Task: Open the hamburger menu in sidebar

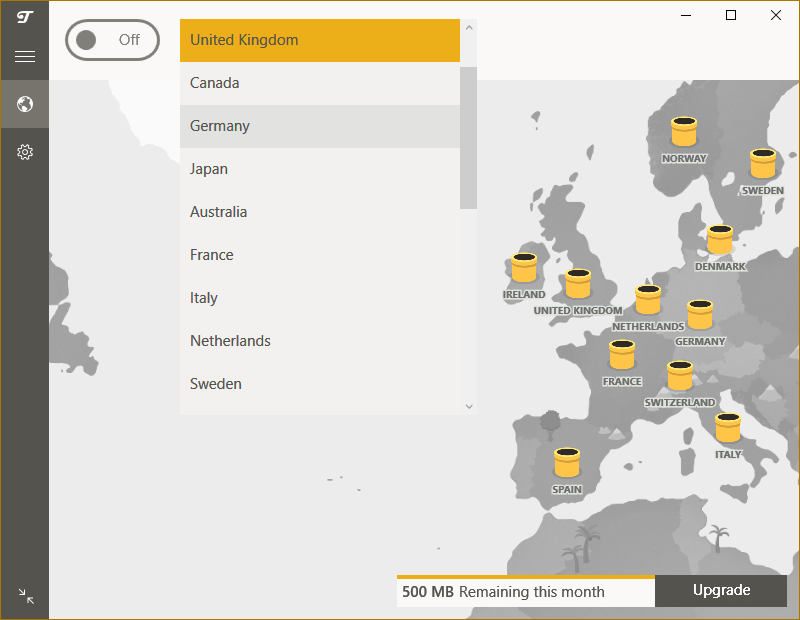Action: tap(25, 57)
